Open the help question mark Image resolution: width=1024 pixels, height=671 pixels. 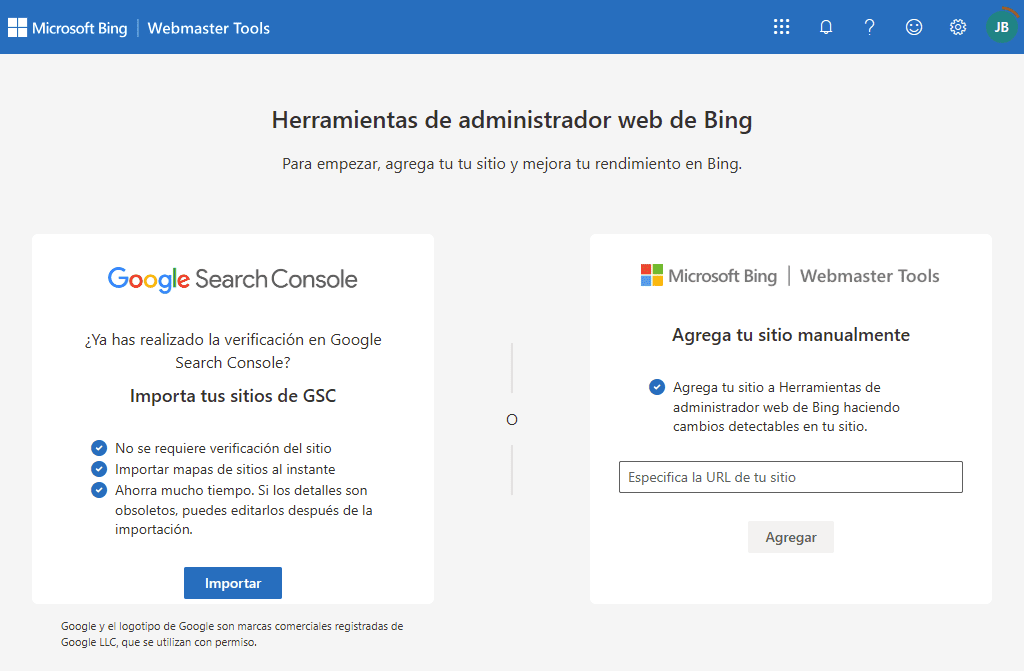pyautogui.click(x=869, y=27)
